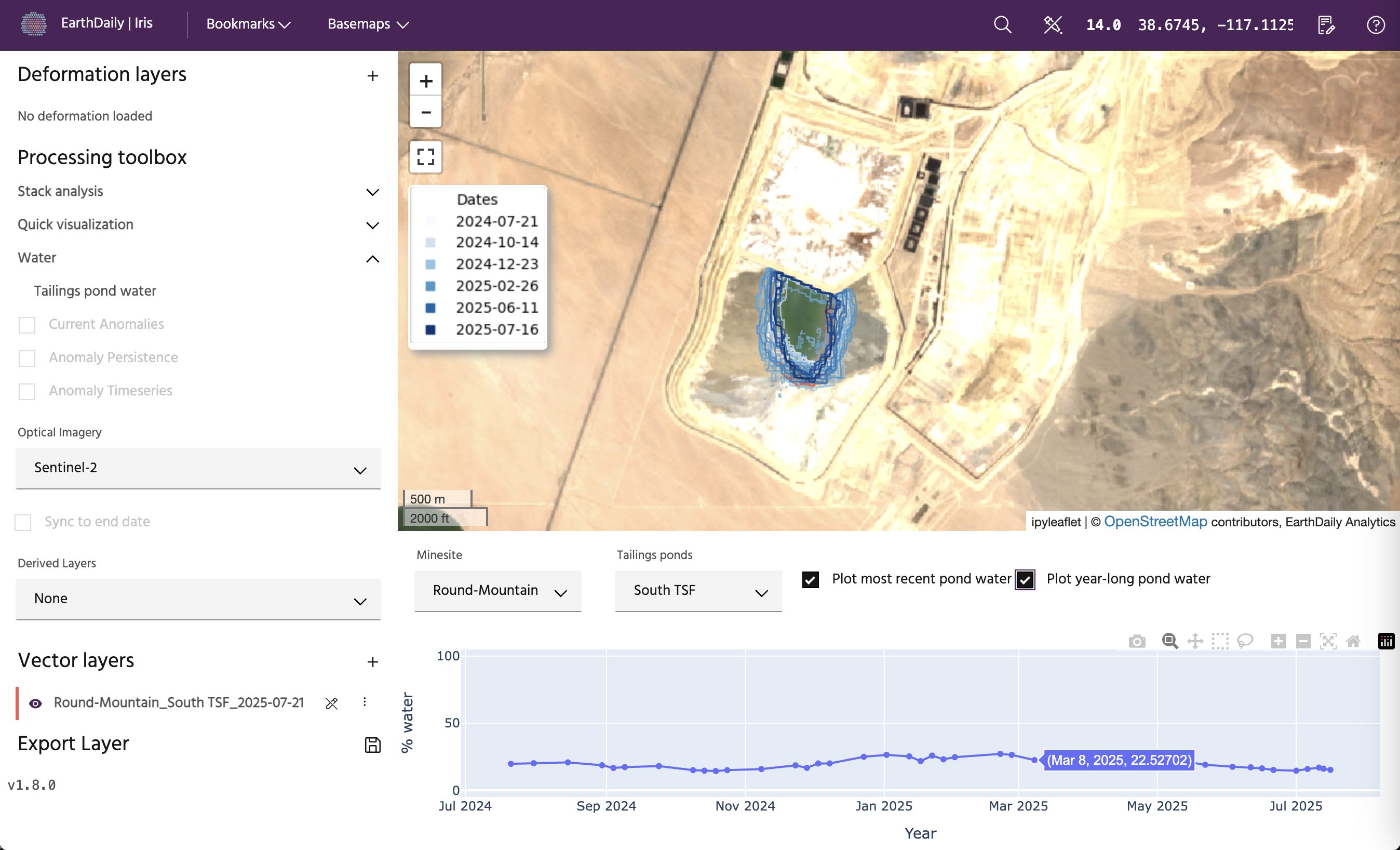Select the plot lasso select tool
The image size is (1400, 850).
pos(1245,641)
